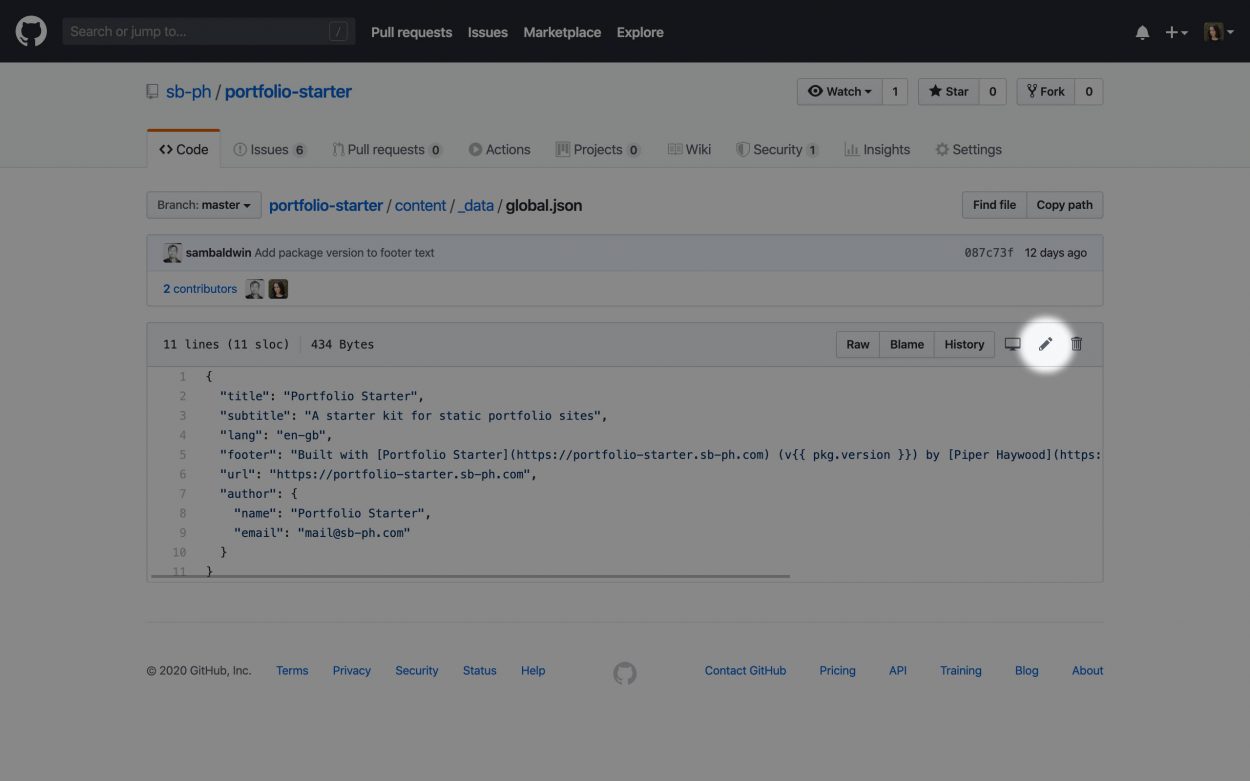Click Pull requests in top navigation
Image resolution: width=1250 pixels, height=781 pixels.
point(411,32)
